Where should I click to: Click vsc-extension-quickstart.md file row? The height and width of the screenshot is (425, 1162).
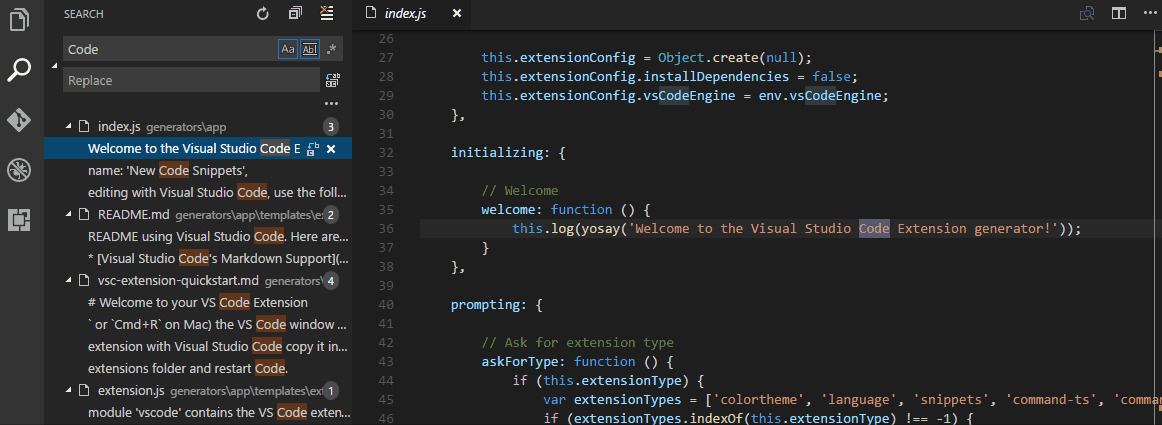[x=198, y=280]
